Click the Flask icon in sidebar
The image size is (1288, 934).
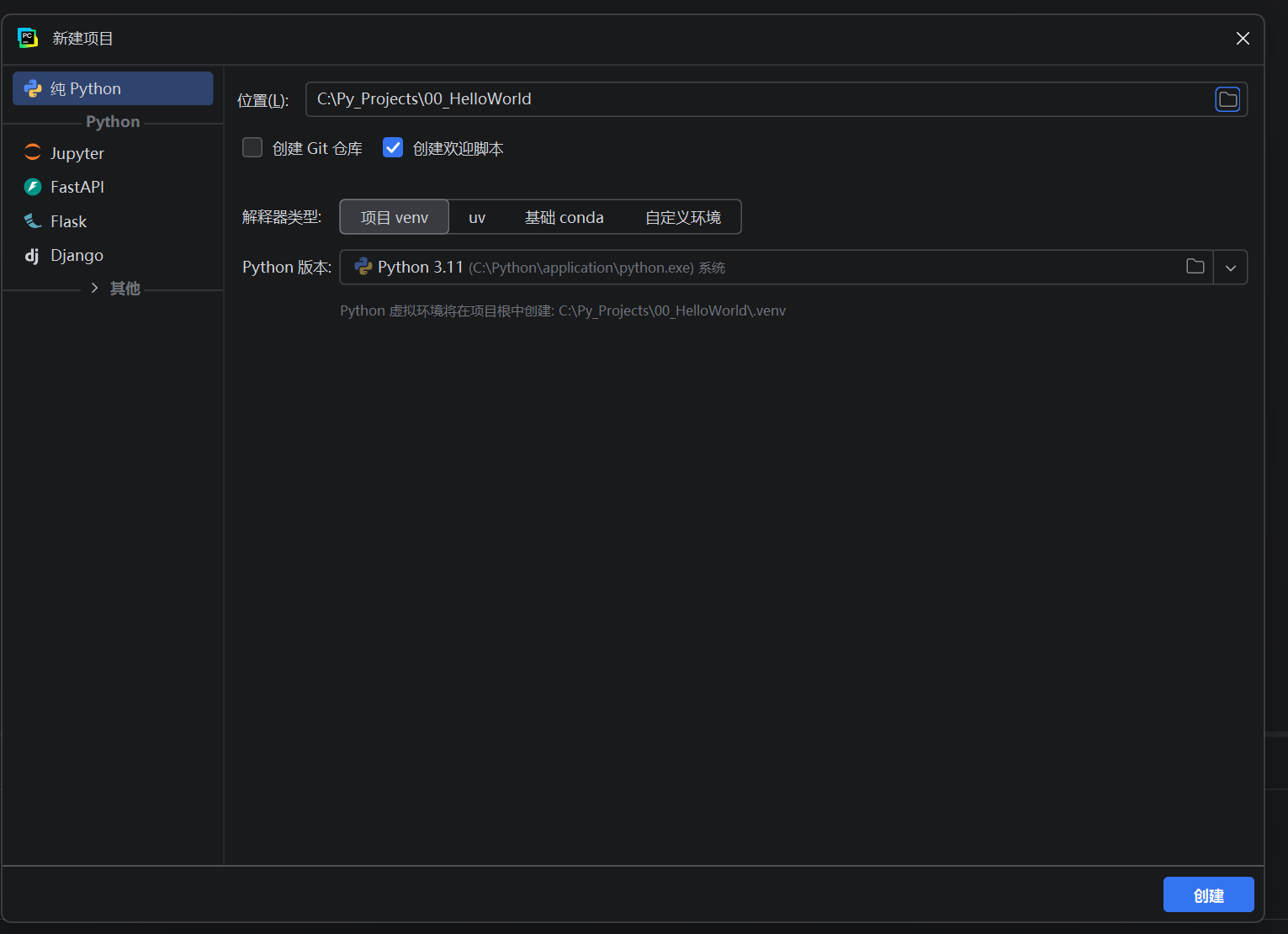pos(33,220)
